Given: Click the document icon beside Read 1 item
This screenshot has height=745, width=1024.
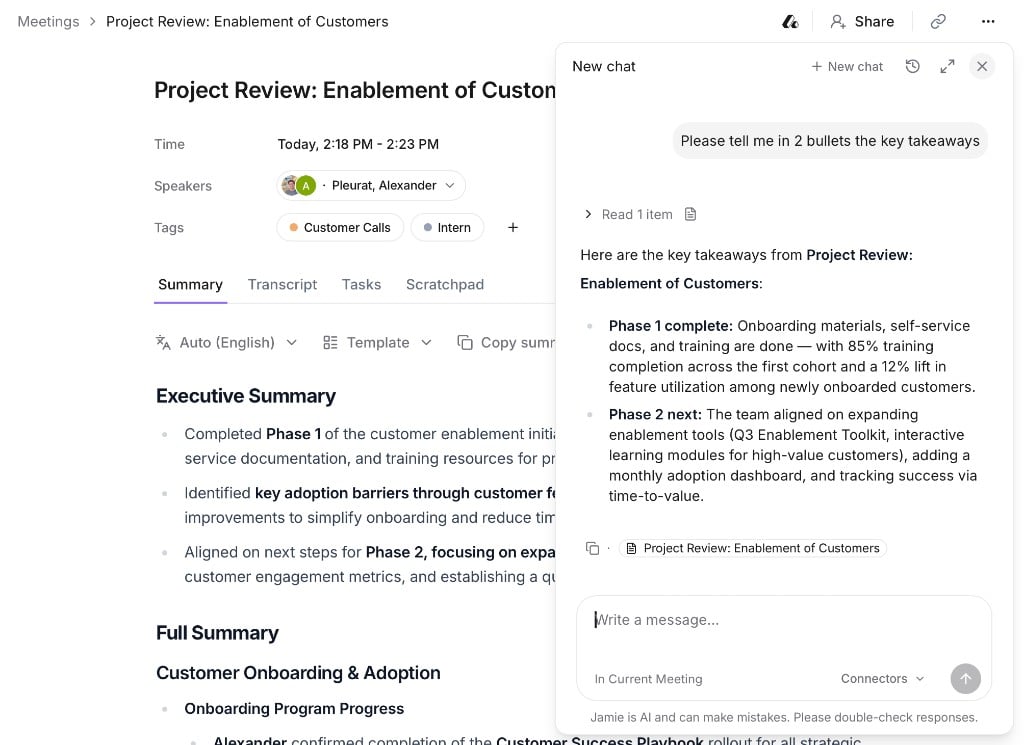Looking at the screenshot, I should pyautogui.click(x=690, y=214).
